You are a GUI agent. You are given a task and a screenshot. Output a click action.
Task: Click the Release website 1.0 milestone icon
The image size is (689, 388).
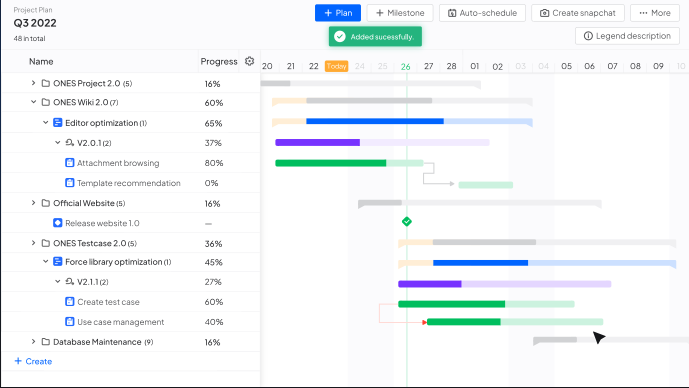pyautogui.click(x=58, y=223)
